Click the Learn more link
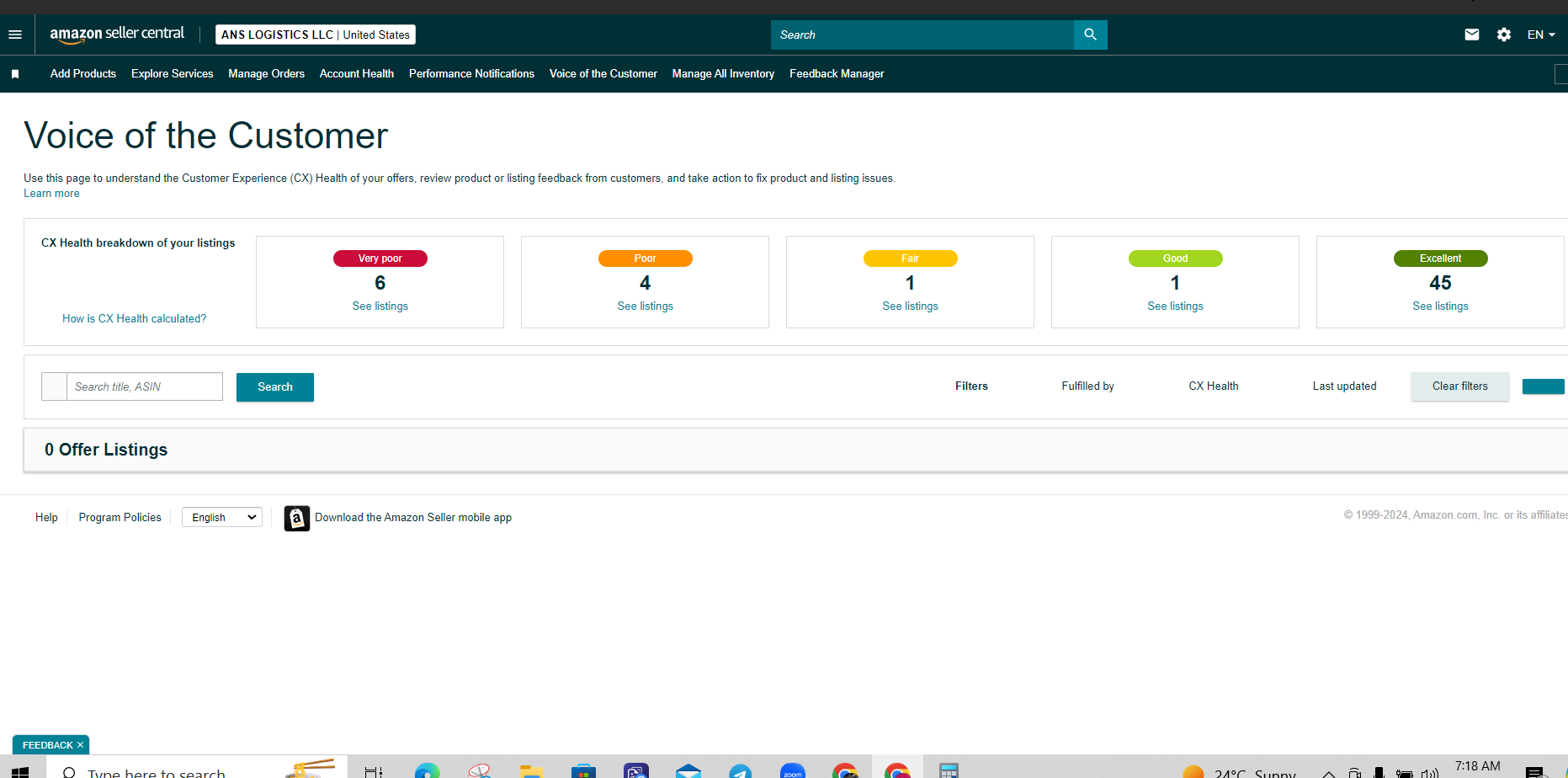This screenshot has height=778, width=1568. click(51, 194)
